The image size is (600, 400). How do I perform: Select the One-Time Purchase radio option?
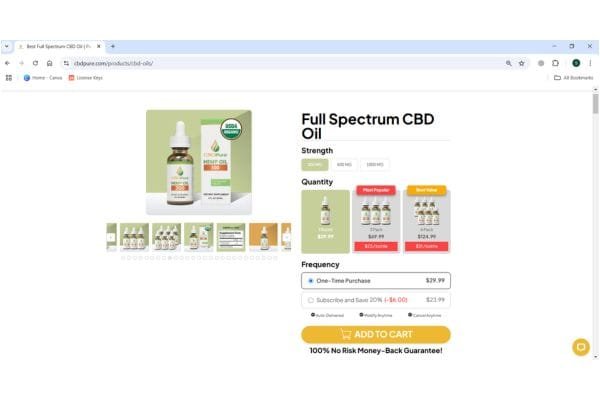[376, 281]
